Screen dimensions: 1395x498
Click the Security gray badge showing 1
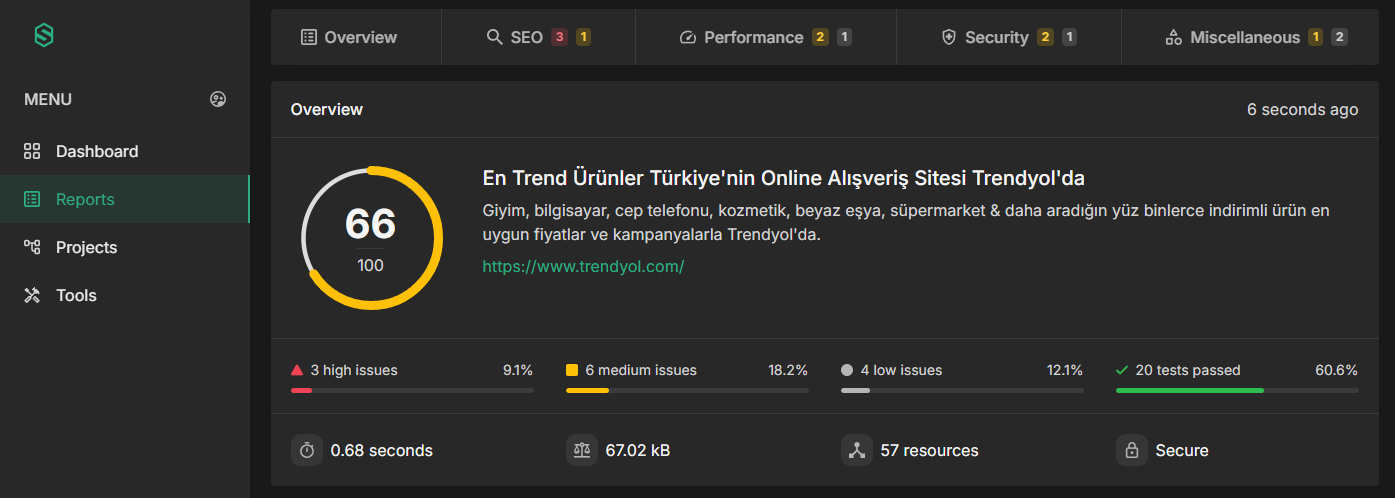(x=1070, y=37)
